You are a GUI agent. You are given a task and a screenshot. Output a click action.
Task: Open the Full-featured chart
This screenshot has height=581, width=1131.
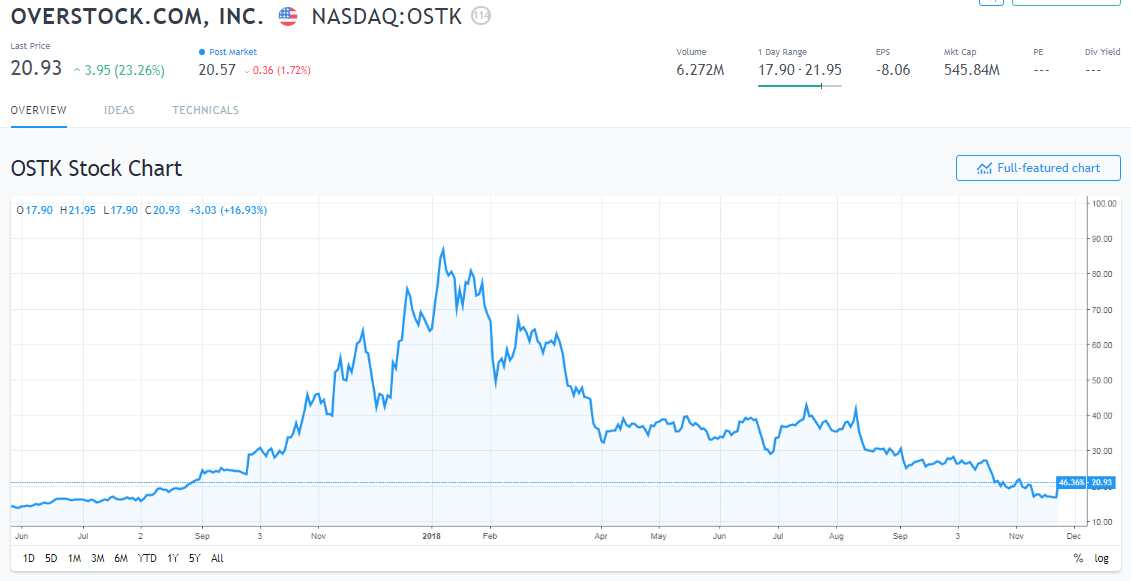tap(1038, 168)
